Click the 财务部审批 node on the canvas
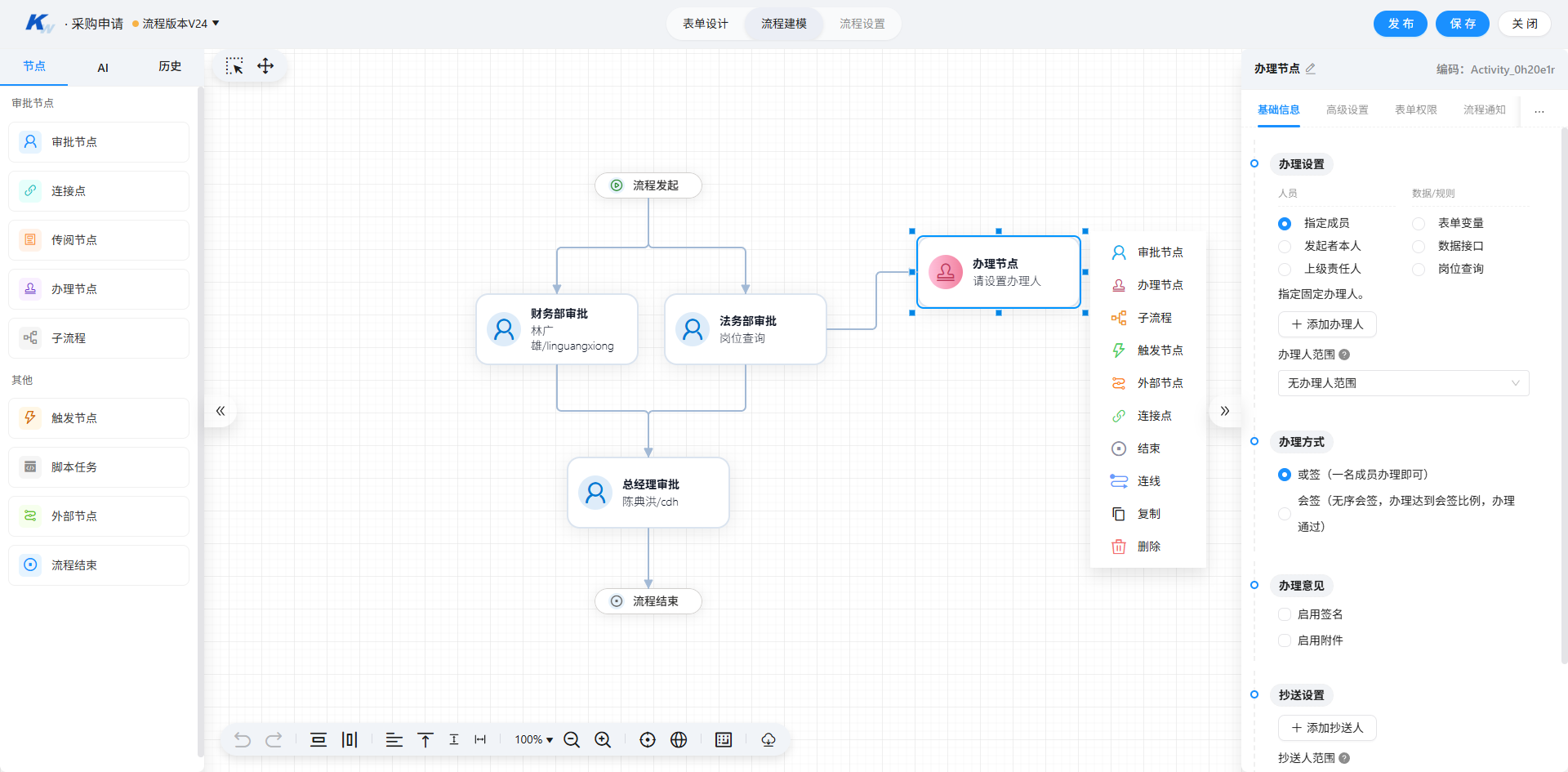The image size is (1568, 772). [557, 329]
